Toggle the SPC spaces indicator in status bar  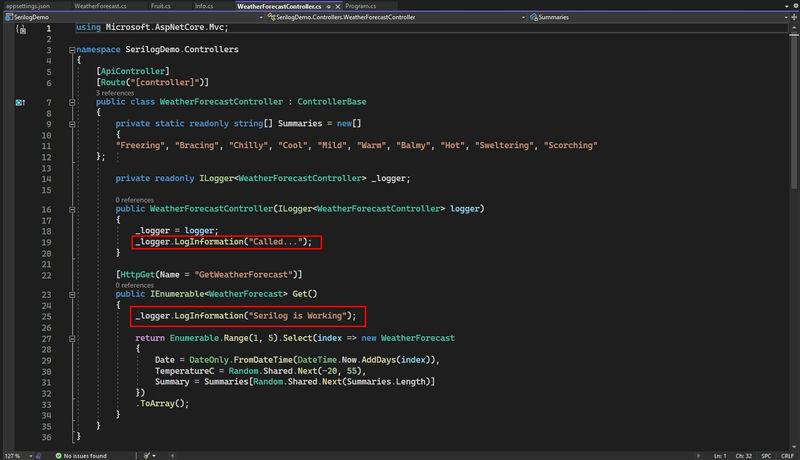(x=766, y=455)
